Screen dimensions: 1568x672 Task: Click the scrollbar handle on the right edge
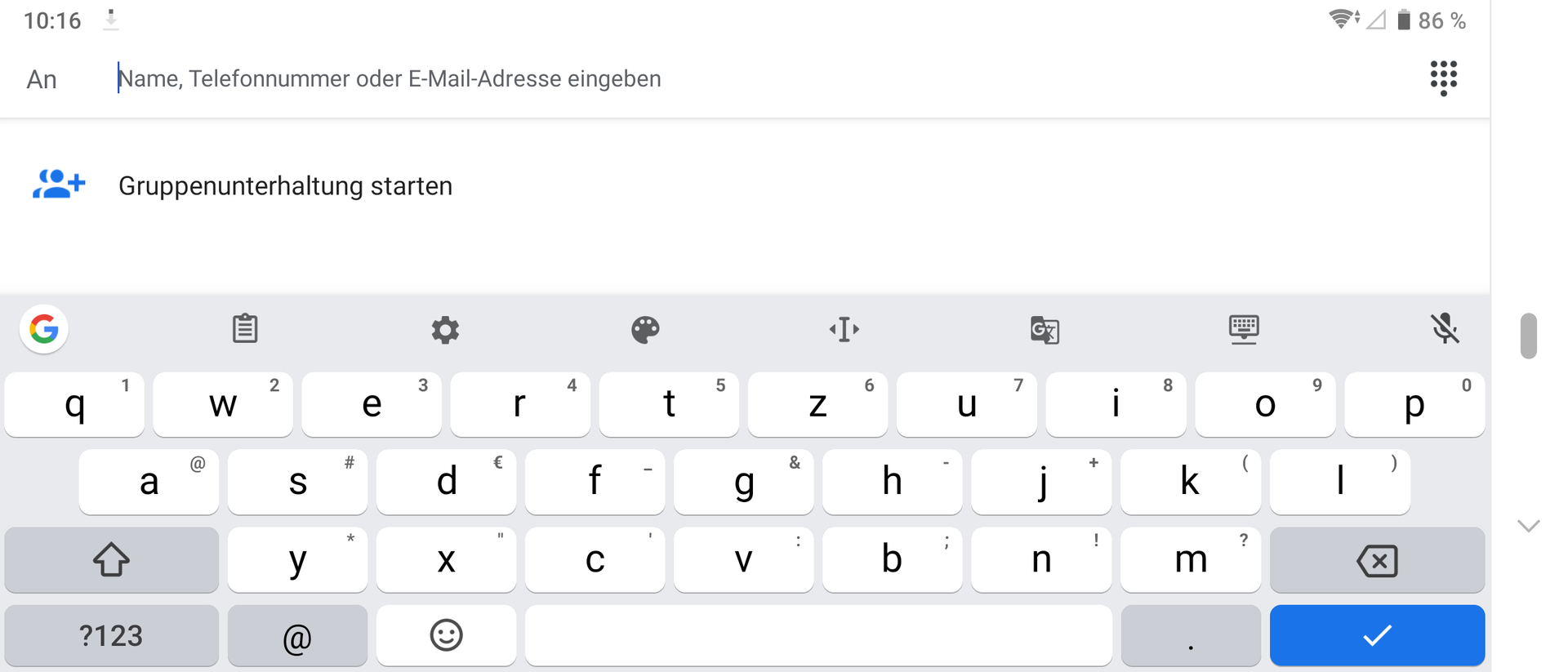[x=1529, y=336]
